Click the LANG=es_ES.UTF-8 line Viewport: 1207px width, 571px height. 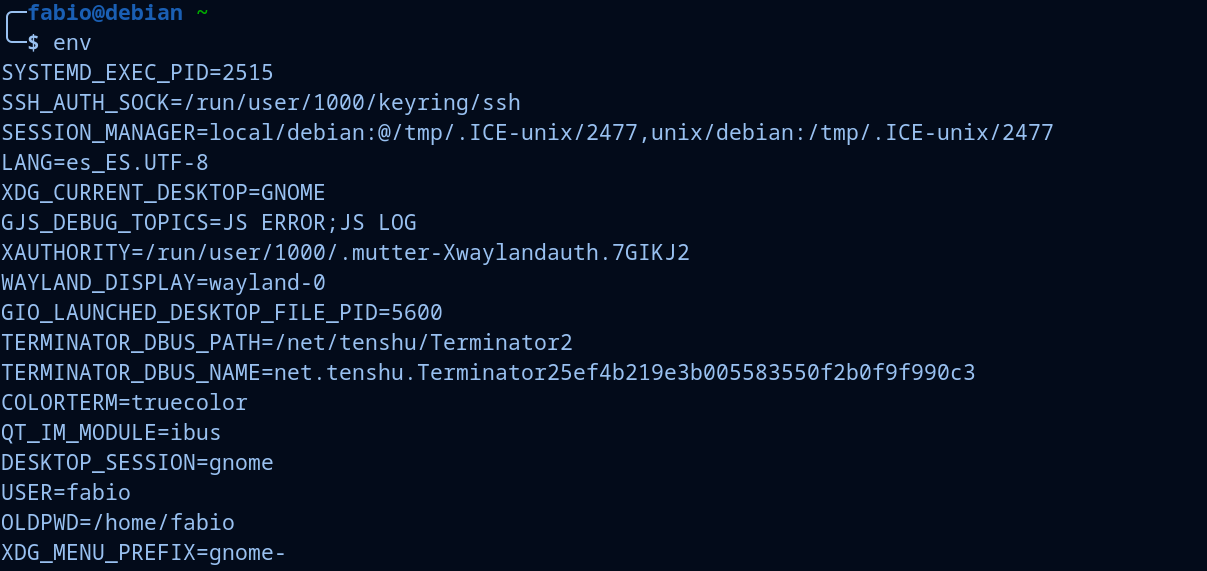105,163
